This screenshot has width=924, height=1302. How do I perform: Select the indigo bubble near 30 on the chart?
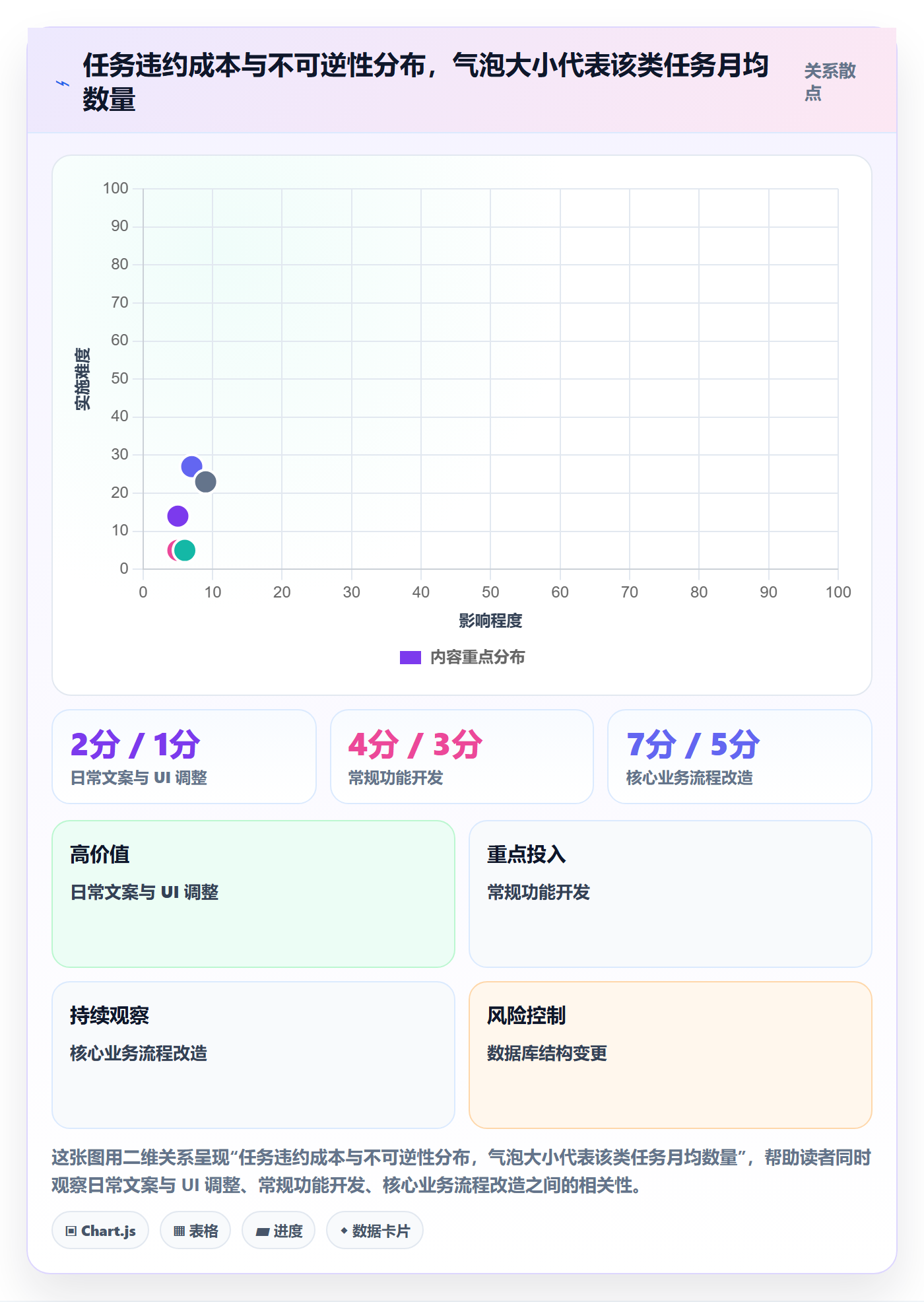pyautogui.click(x=191, y=467)
